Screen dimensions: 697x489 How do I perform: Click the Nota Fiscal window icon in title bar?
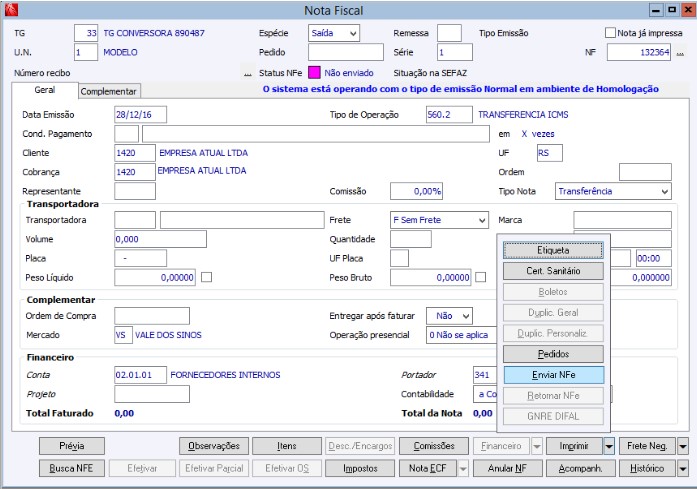coord(11,10)
